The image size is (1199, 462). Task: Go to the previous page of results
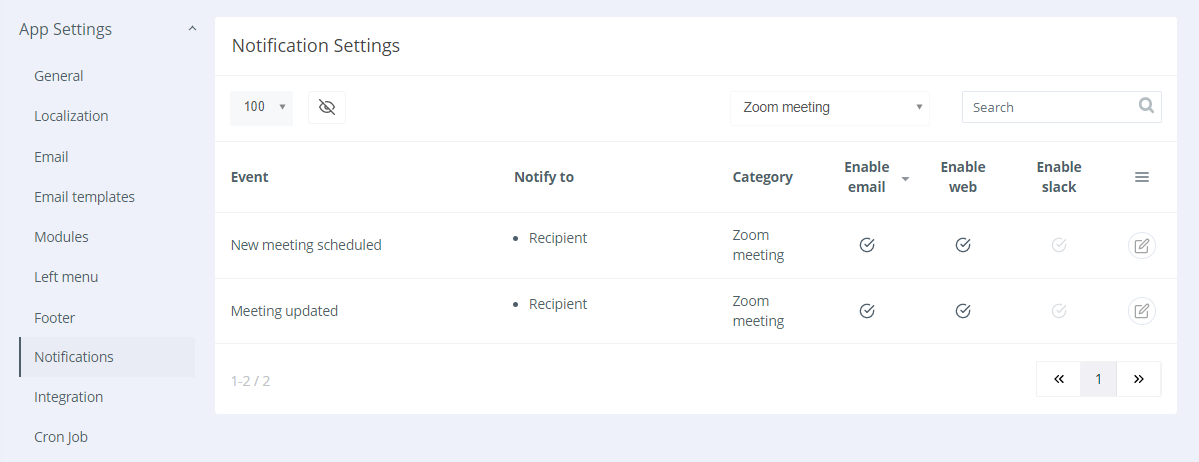coord(1059,379)
